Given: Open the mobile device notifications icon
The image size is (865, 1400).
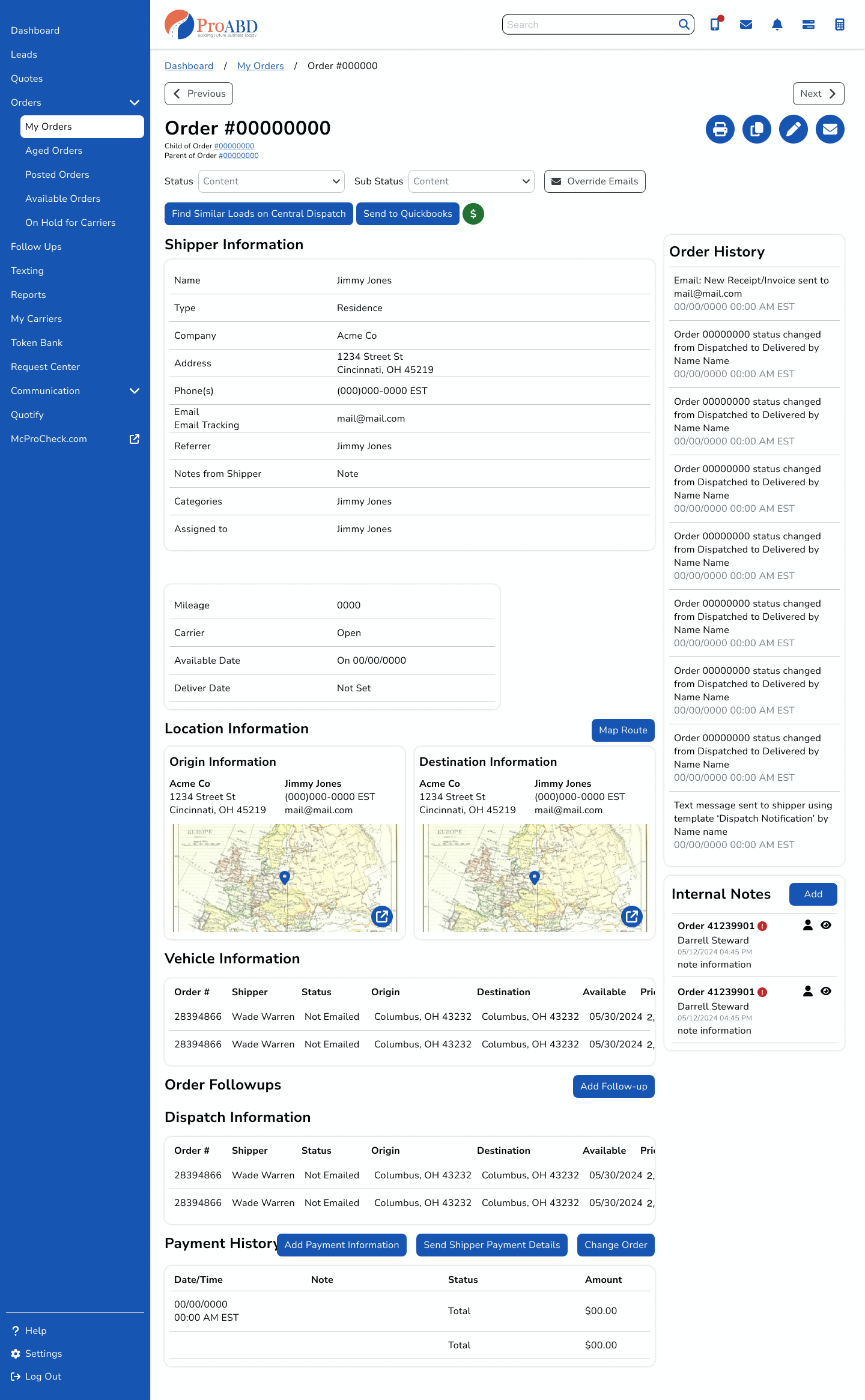Looking at the screenshot, I should click(715, 24).
